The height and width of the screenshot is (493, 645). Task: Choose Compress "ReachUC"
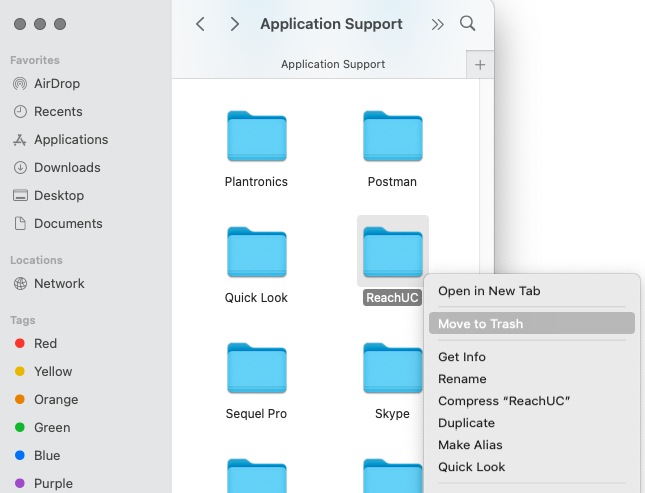(504, 401)
